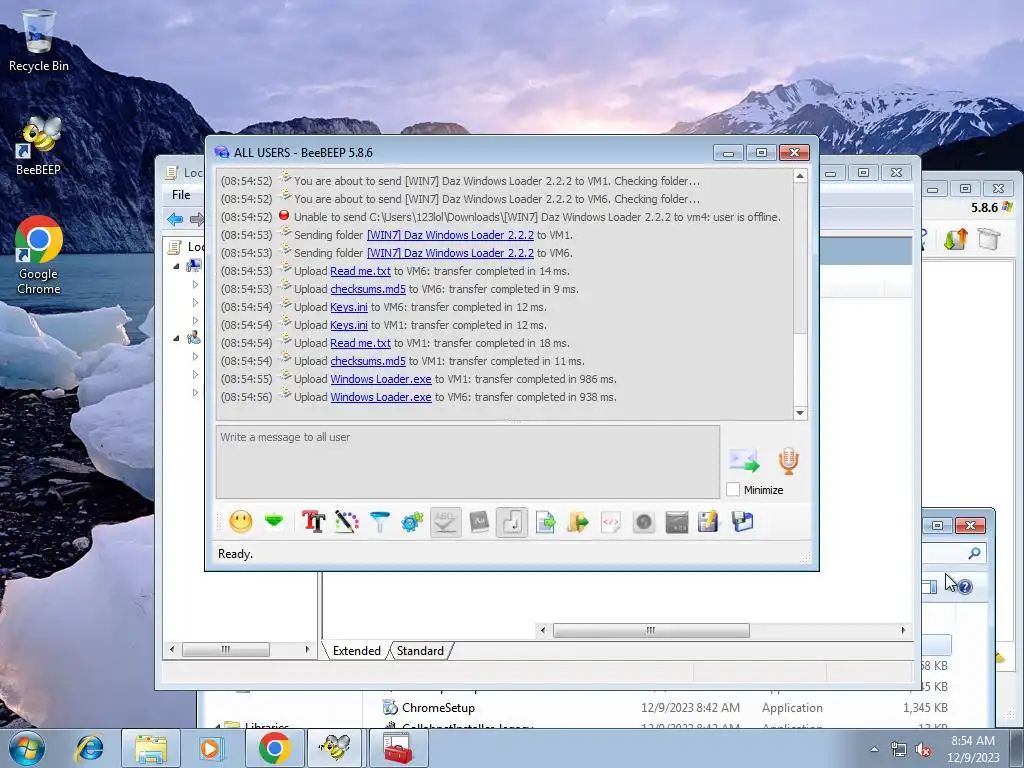Image resolution: width=1024 pixels, height=768 pixels.
Task: Click the search magnifier icon in Explorer window
Action: (974, 553)
